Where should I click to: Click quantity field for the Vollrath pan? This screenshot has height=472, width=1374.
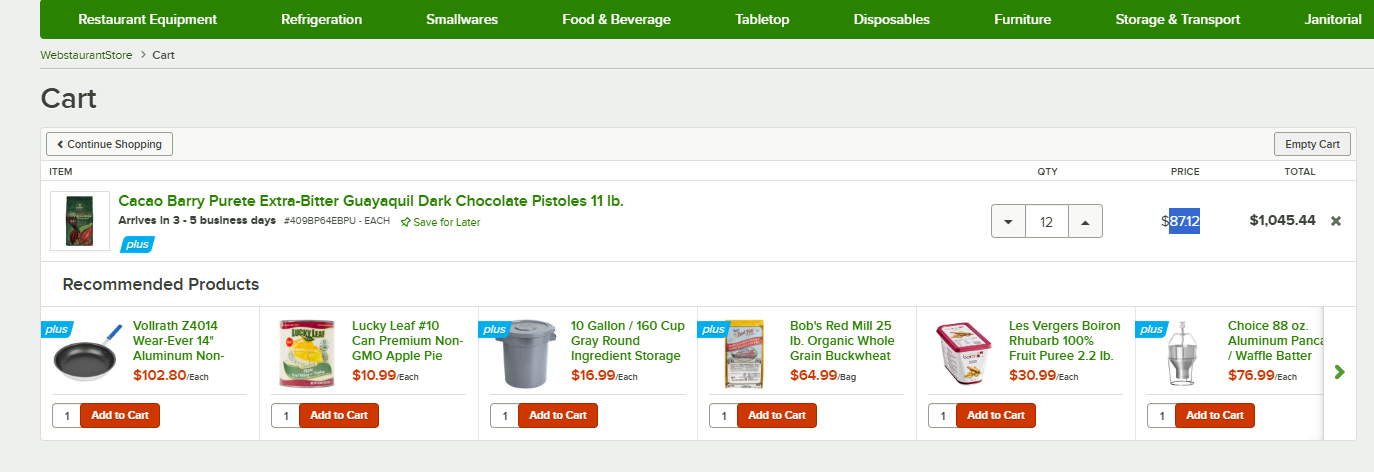pos(66,415)
